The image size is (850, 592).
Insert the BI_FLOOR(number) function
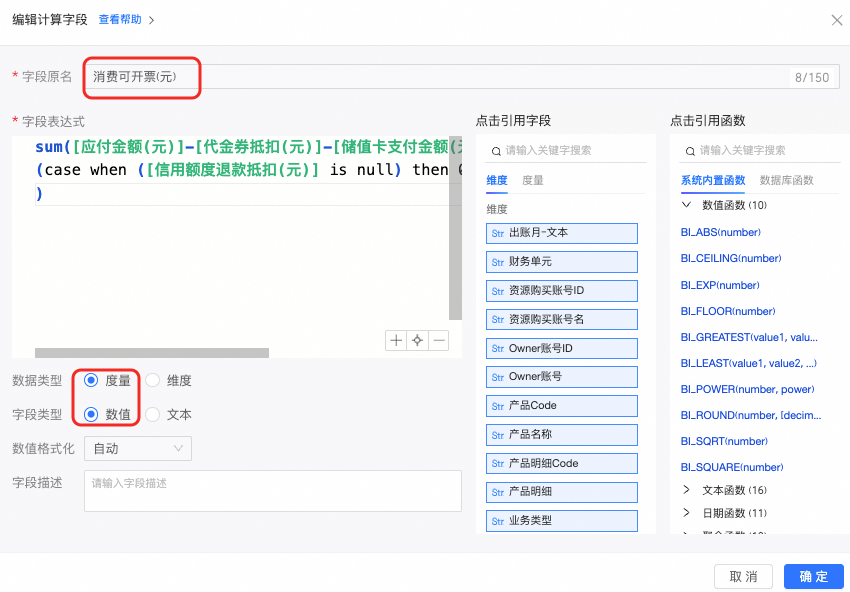pyautogui.click(x=727, y=311)
